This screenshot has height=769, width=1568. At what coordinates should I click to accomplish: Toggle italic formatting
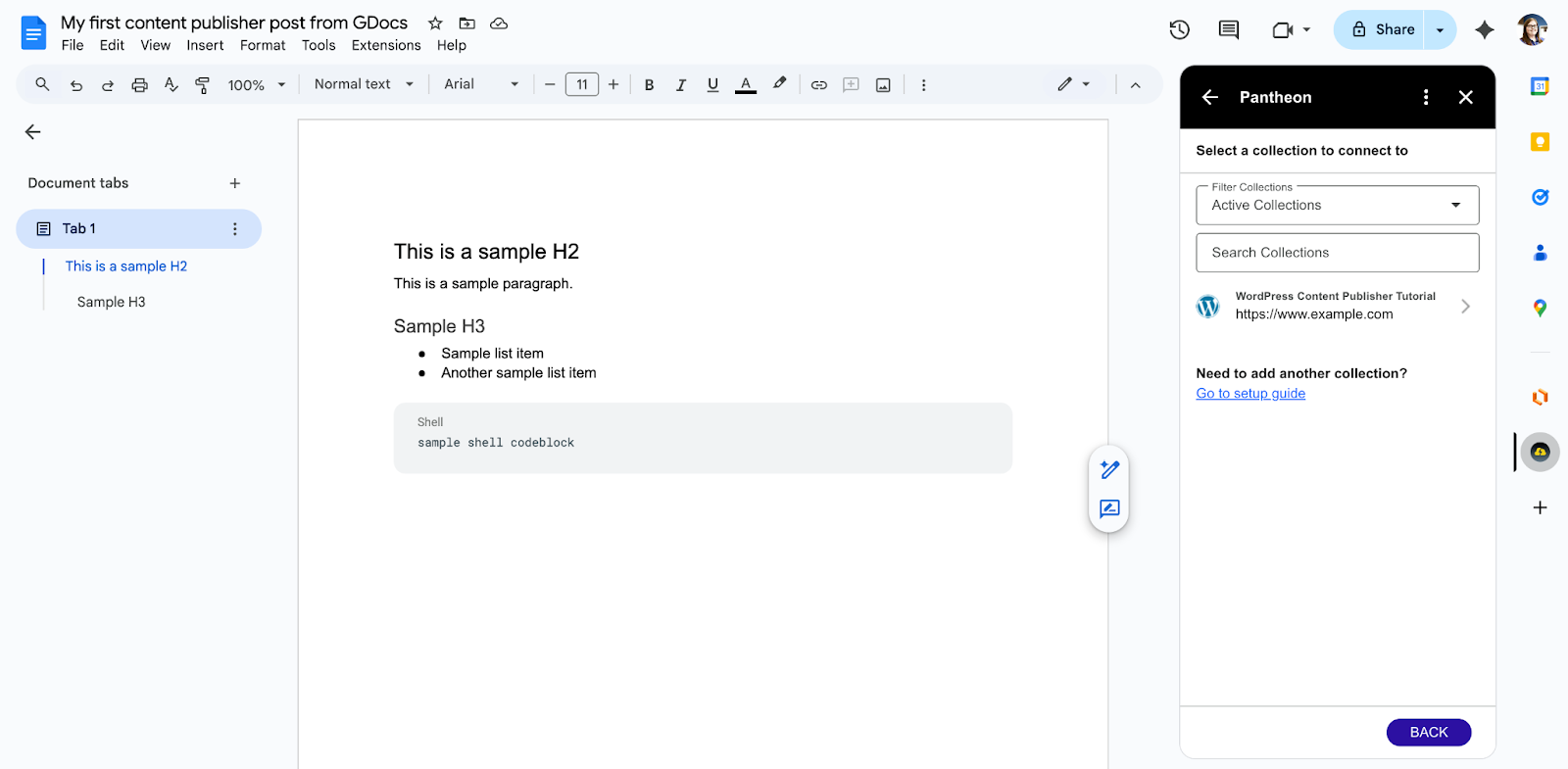click(x=681, y=85)
